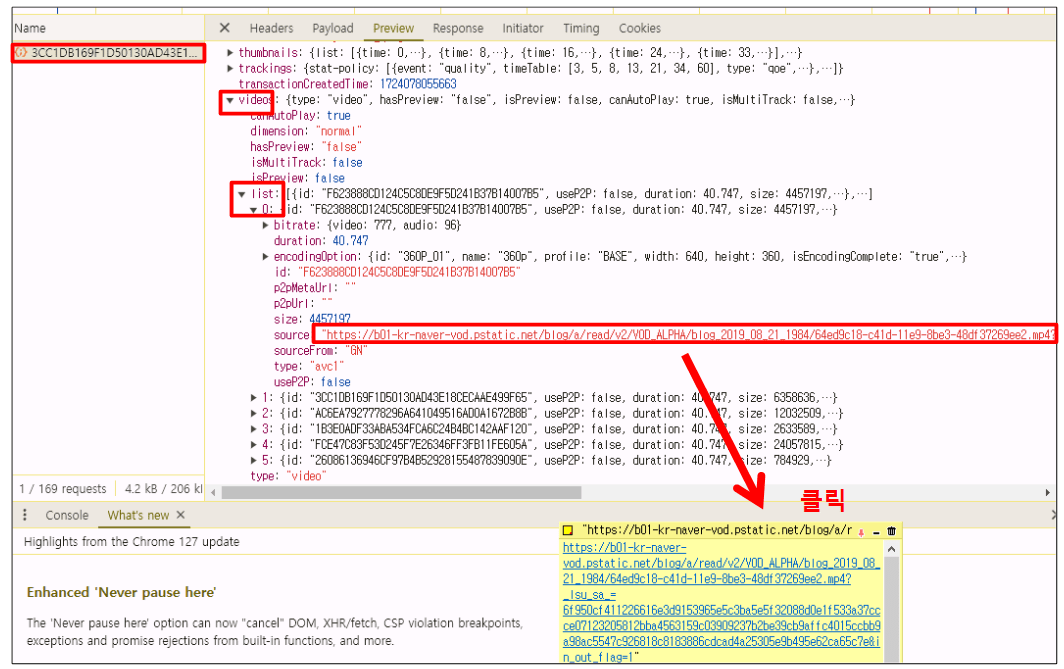Click the canAutoPlay true value
Viewport: 1064px width, 669px height.
tap(339, 115)
